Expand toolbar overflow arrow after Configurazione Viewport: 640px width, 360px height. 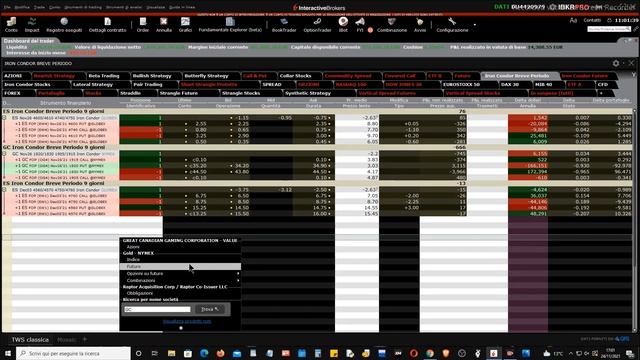tap(475, 24)
